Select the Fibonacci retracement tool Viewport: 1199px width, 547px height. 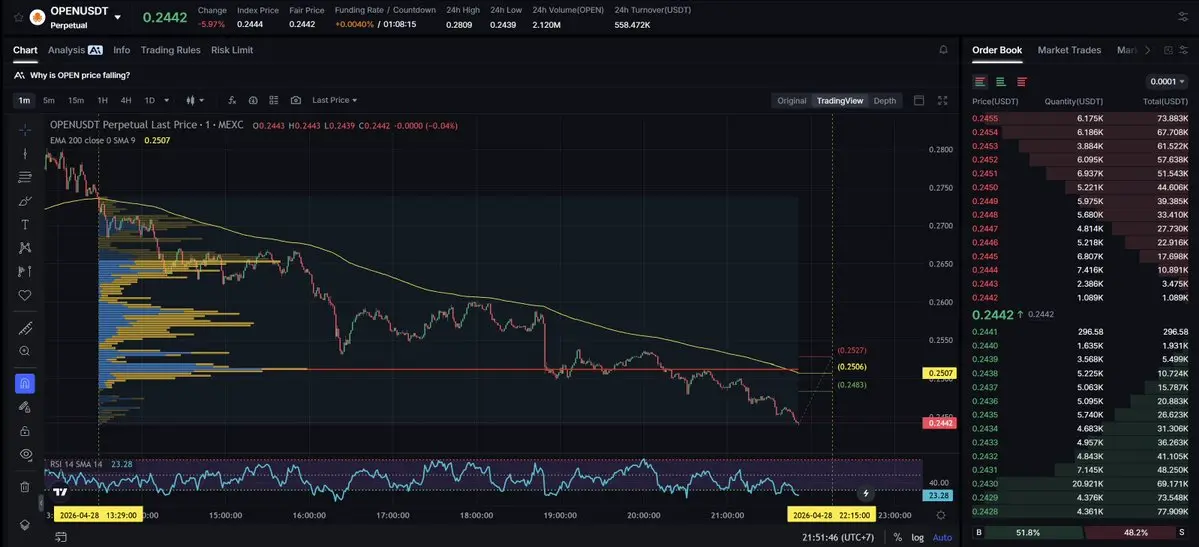(x=24, y=177)
